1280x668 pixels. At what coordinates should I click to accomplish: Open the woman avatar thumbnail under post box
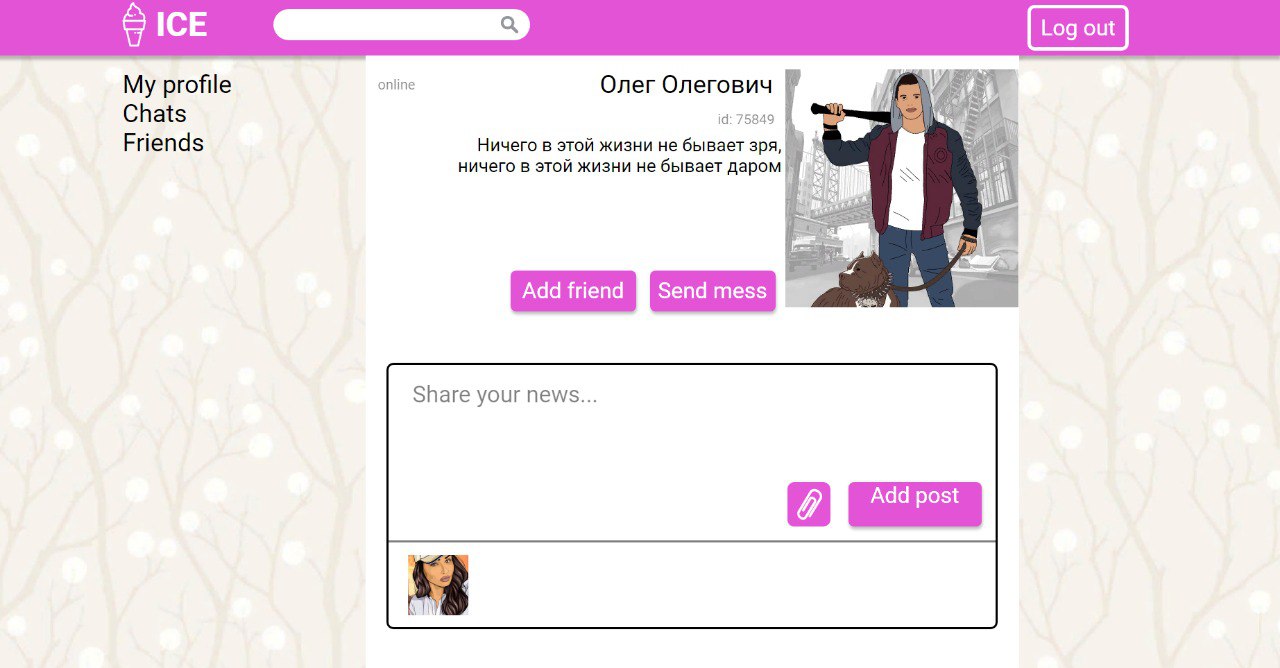coord(438,585)
